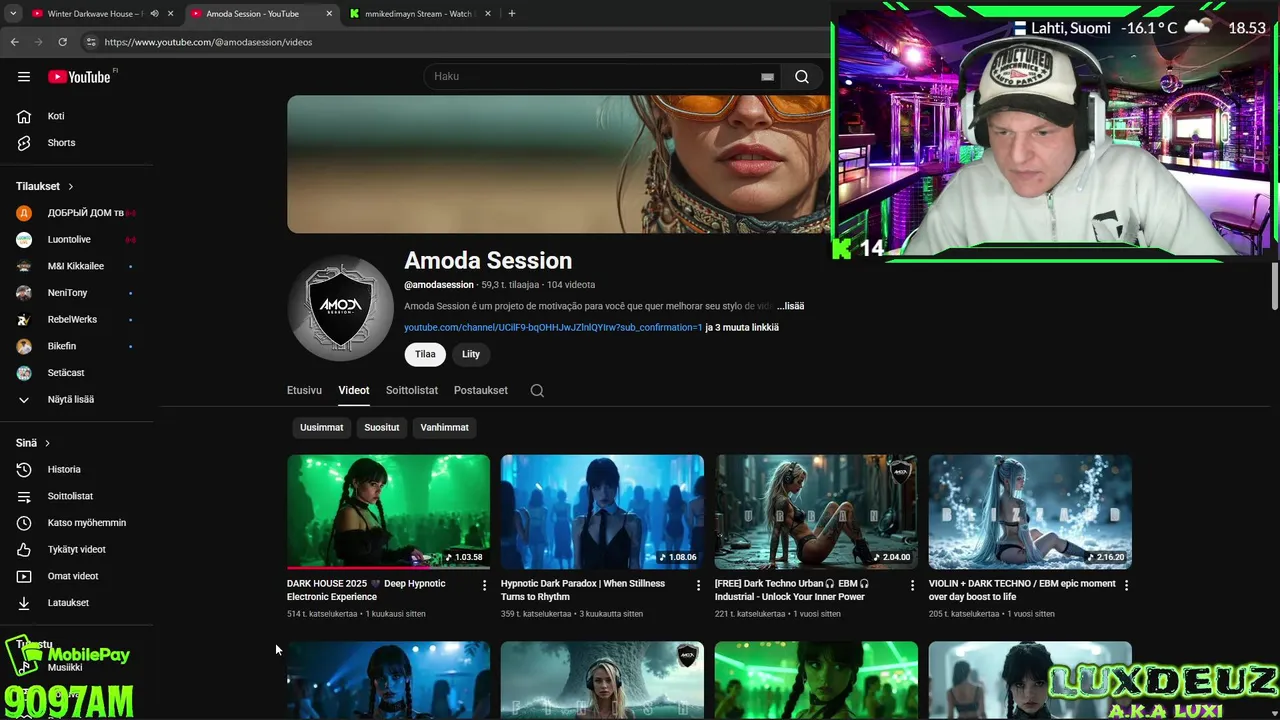1280x720 pixels.
Task: Search within channel using magnifier icon
Action: 537,391
